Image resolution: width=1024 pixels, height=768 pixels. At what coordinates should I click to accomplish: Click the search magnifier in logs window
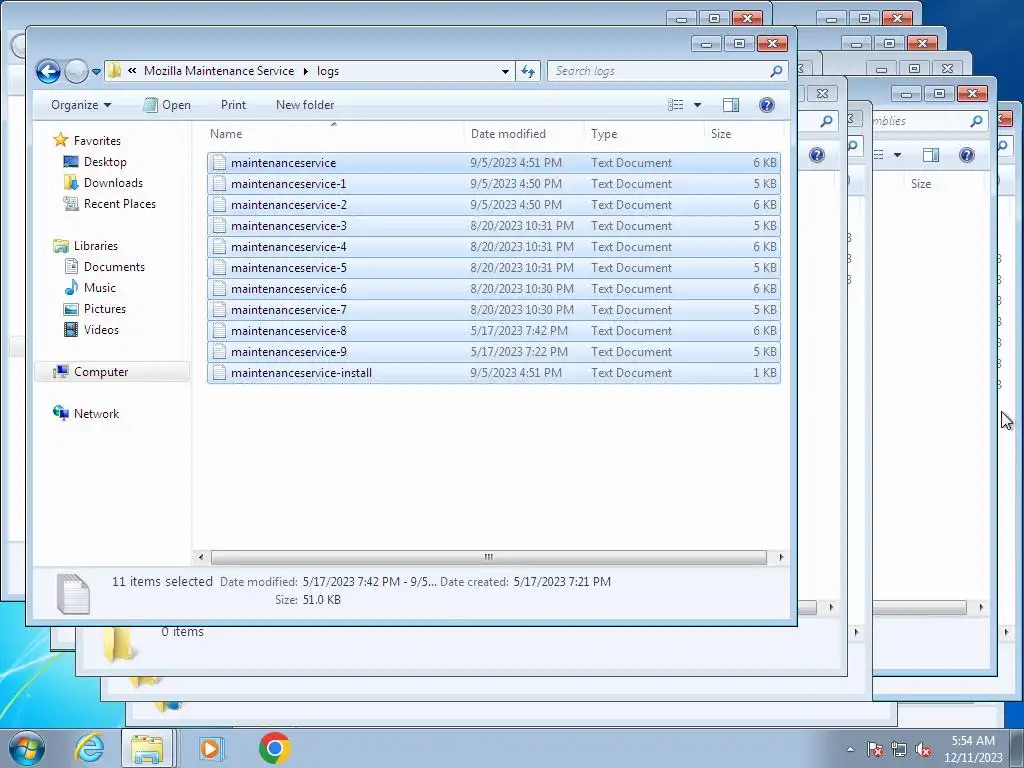[x=776, y=71]
